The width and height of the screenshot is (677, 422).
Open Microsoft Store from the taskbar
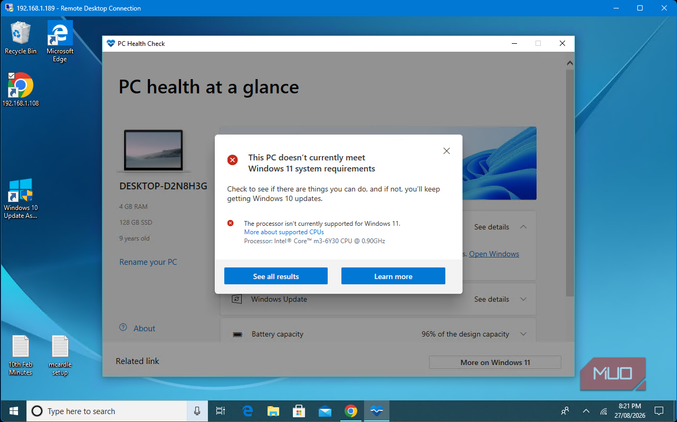[x=299, y=411]
